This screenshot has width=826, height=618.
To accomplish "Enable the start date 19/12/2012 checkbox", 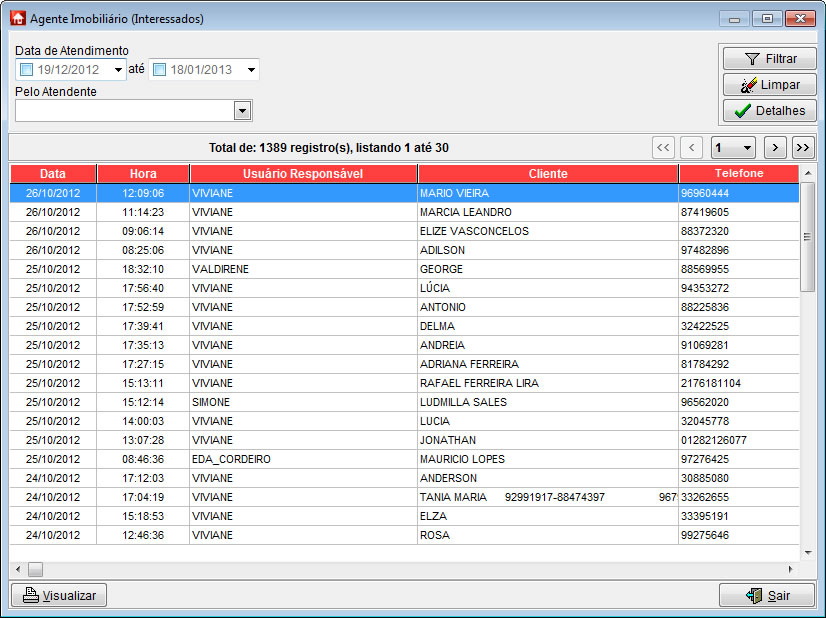I will [x=26, y=70].
